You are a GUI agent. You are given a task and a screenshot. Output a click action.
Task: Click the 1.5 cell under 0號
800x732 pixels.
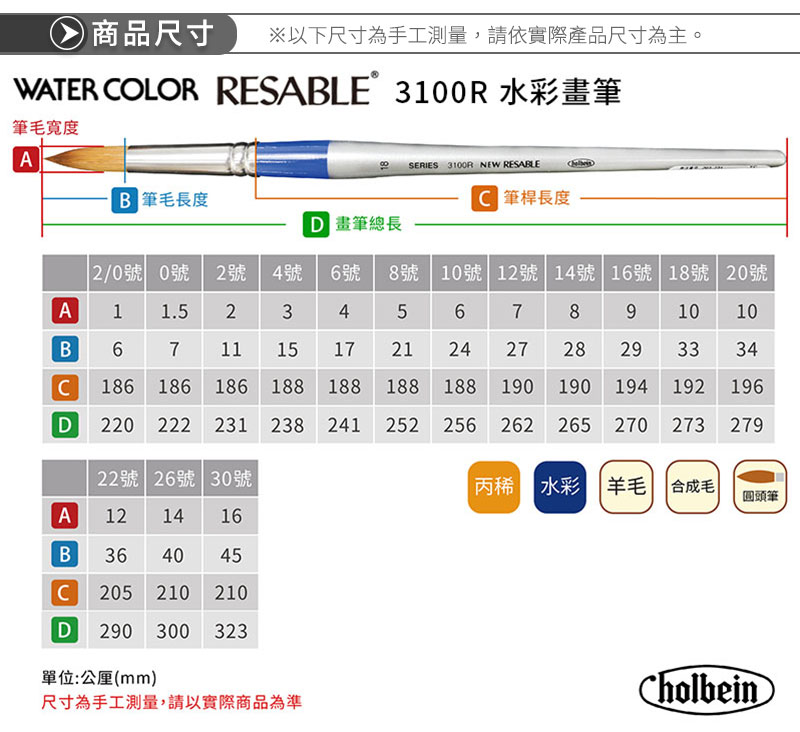tap(174, 311)
